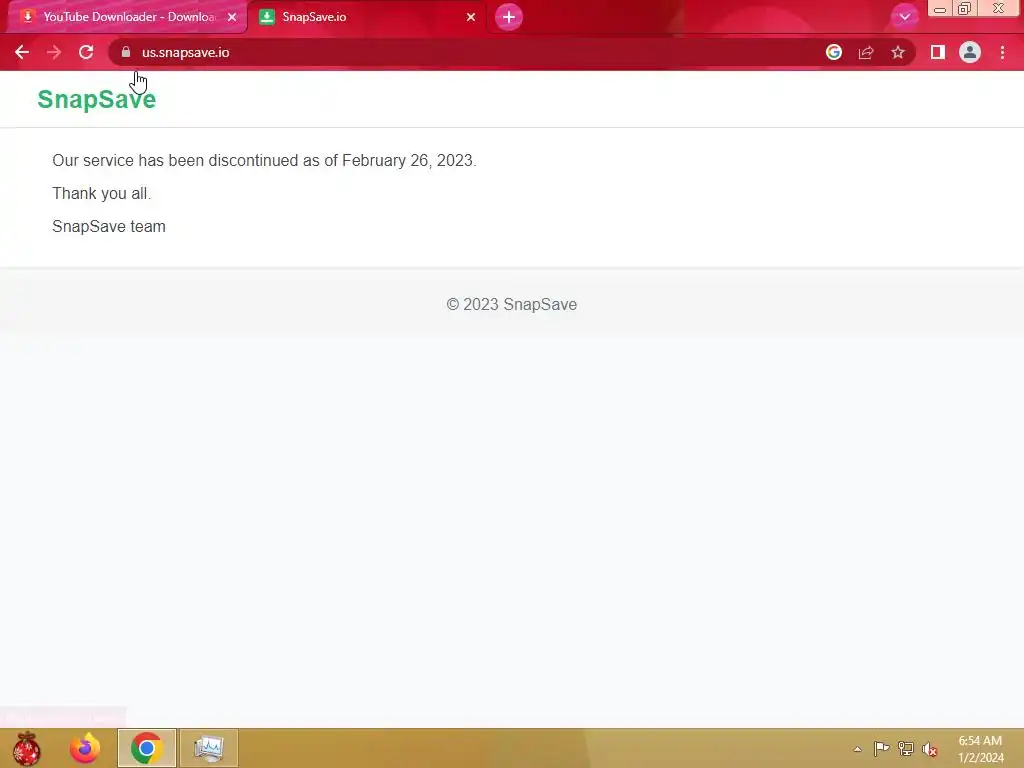
Task: Launch Firefox from the taskbar
Action: click(86, 748)
